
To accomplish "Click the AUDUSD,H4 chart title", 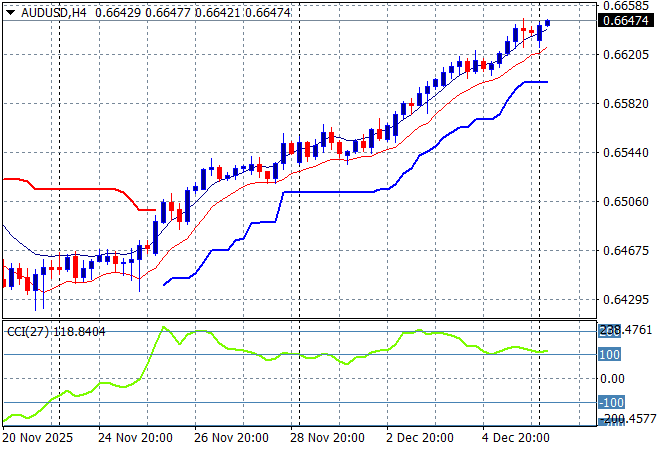I will [46, 10].
